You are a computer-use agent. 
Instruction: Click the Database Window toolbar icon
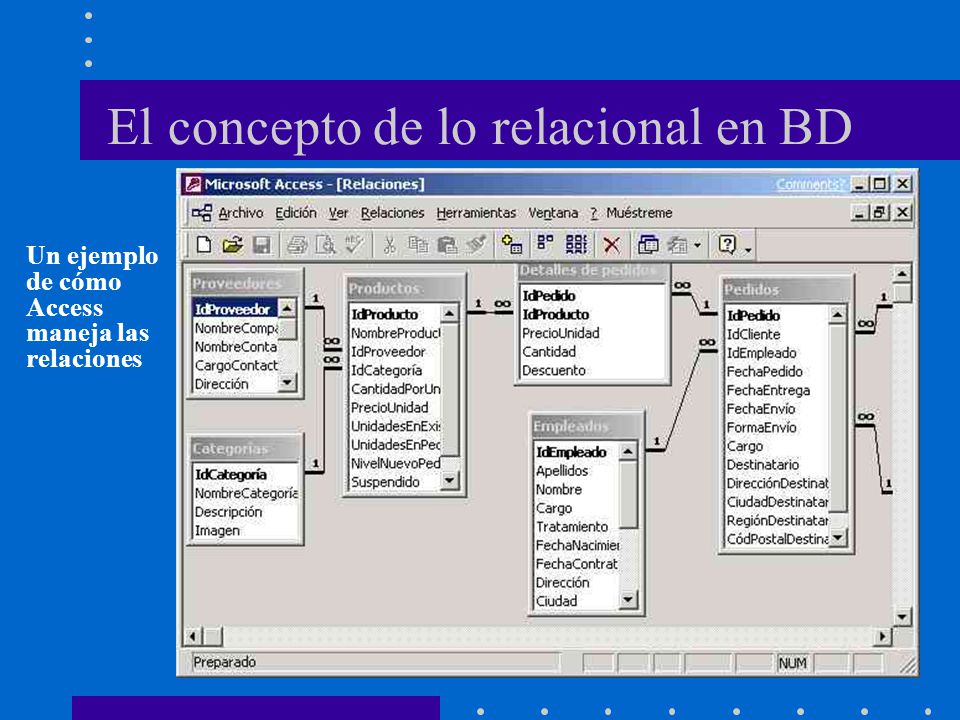coord(648,245)
